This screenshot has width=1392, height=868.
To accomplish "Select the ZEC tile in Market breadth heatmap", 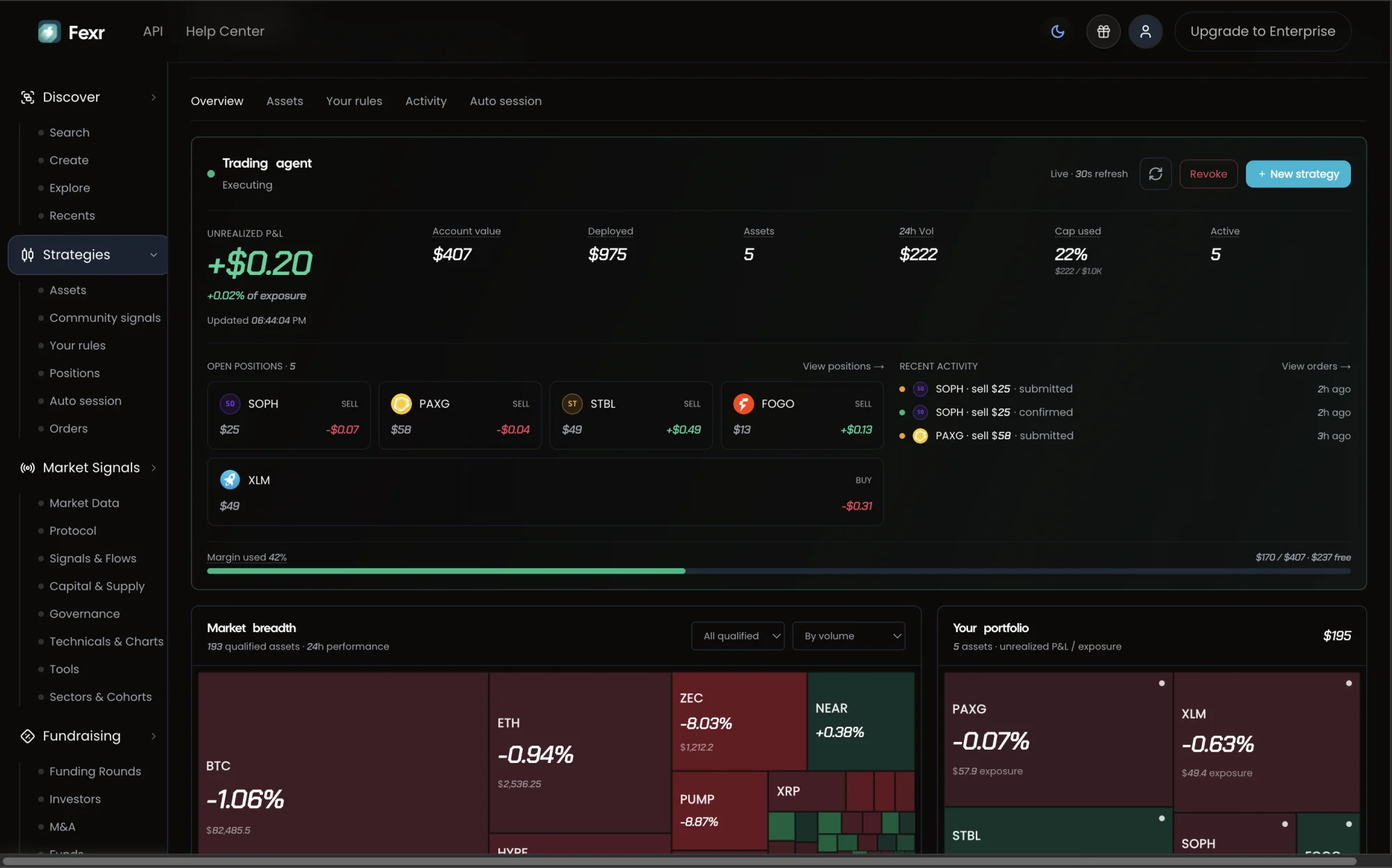I will [738, 721].
